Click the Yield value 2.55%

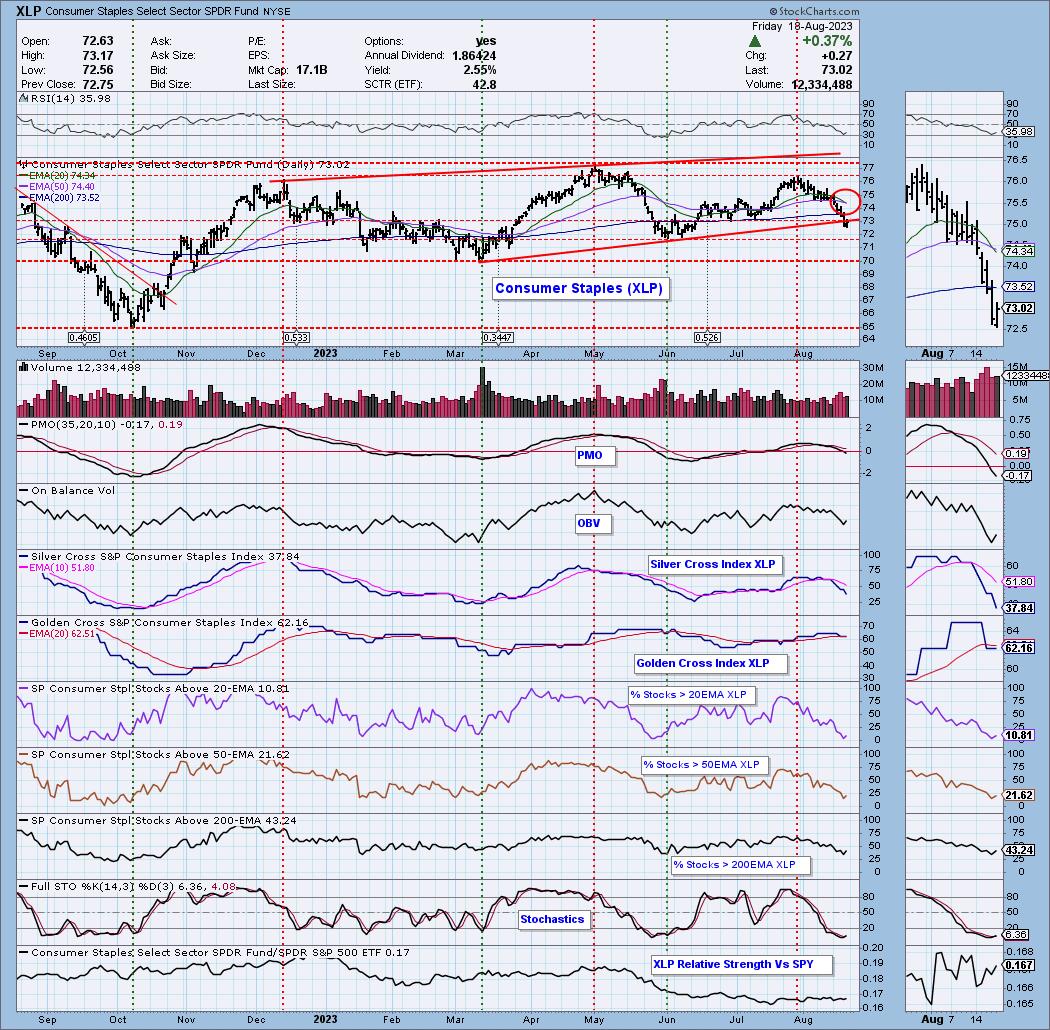[x=479, y=70]
